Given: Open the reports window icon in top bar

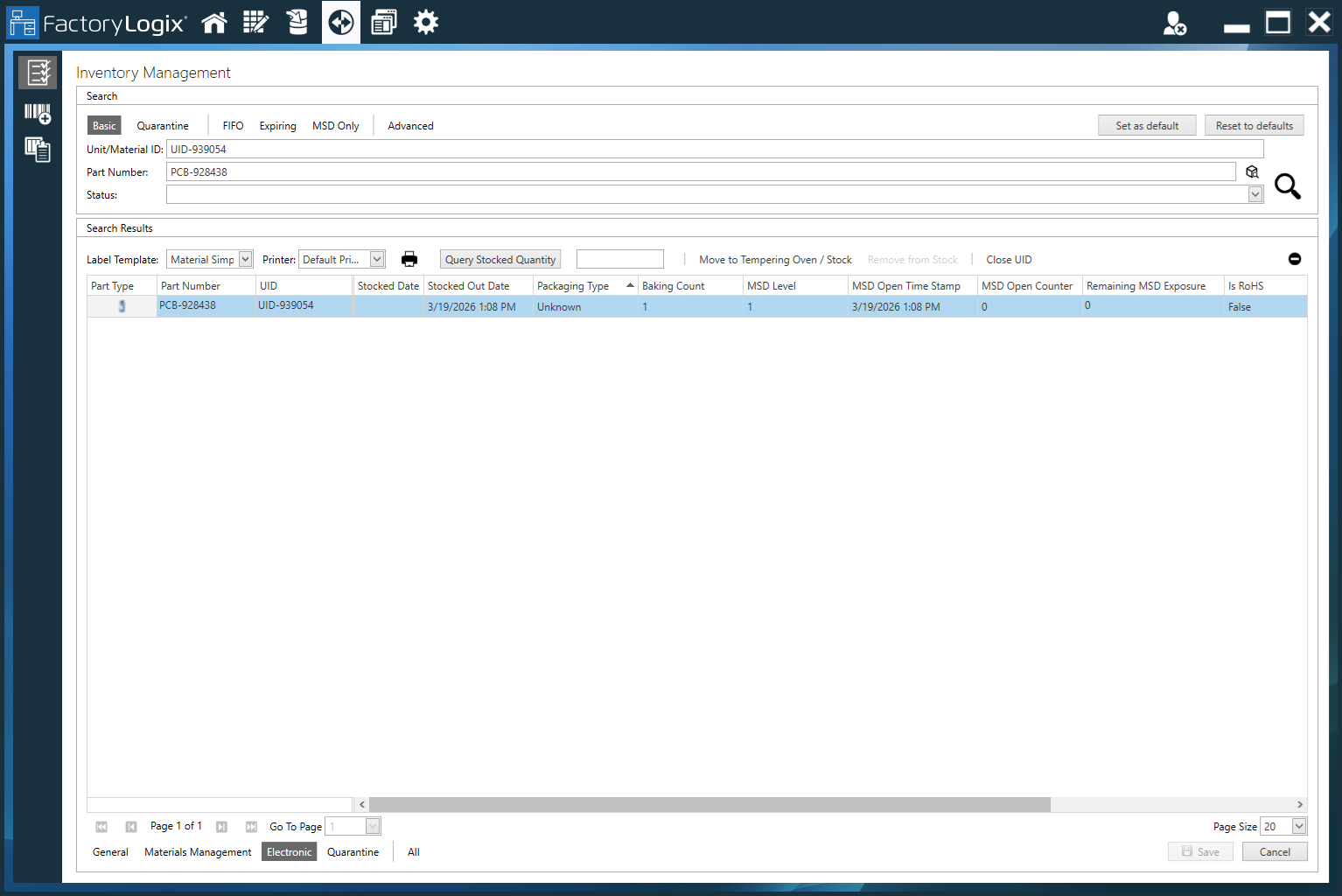Looking at the screenshot, I should (x=383, y=22).
